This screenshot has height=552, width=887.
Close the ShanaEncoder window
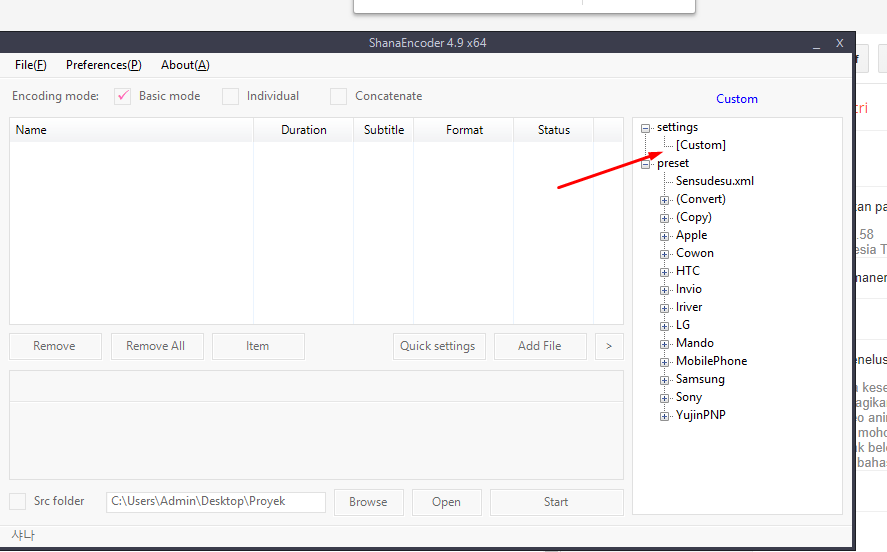point(839,43)
